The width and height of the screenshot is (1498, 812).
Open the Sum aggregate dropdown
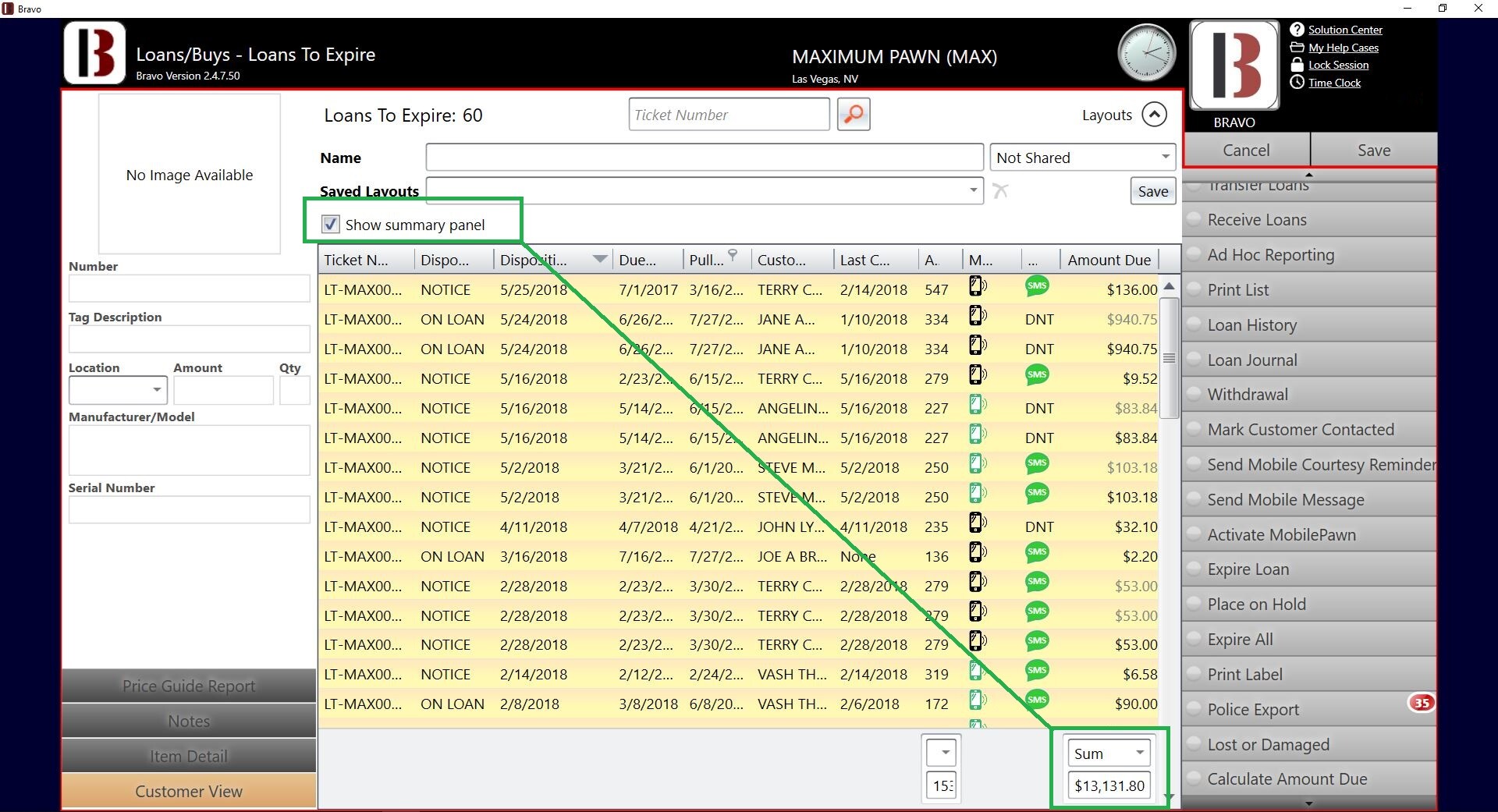pyautogui.click(x=1109, y=753)
